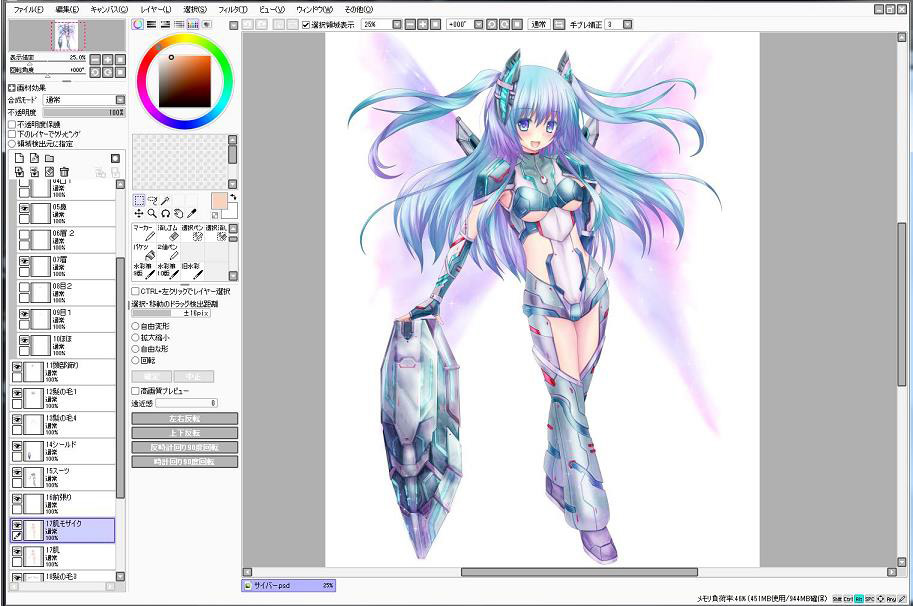Viewport: 913px width, 606px height.
Task: Select the 拡大縮小 radio option
Action: [x=136, y=337]
